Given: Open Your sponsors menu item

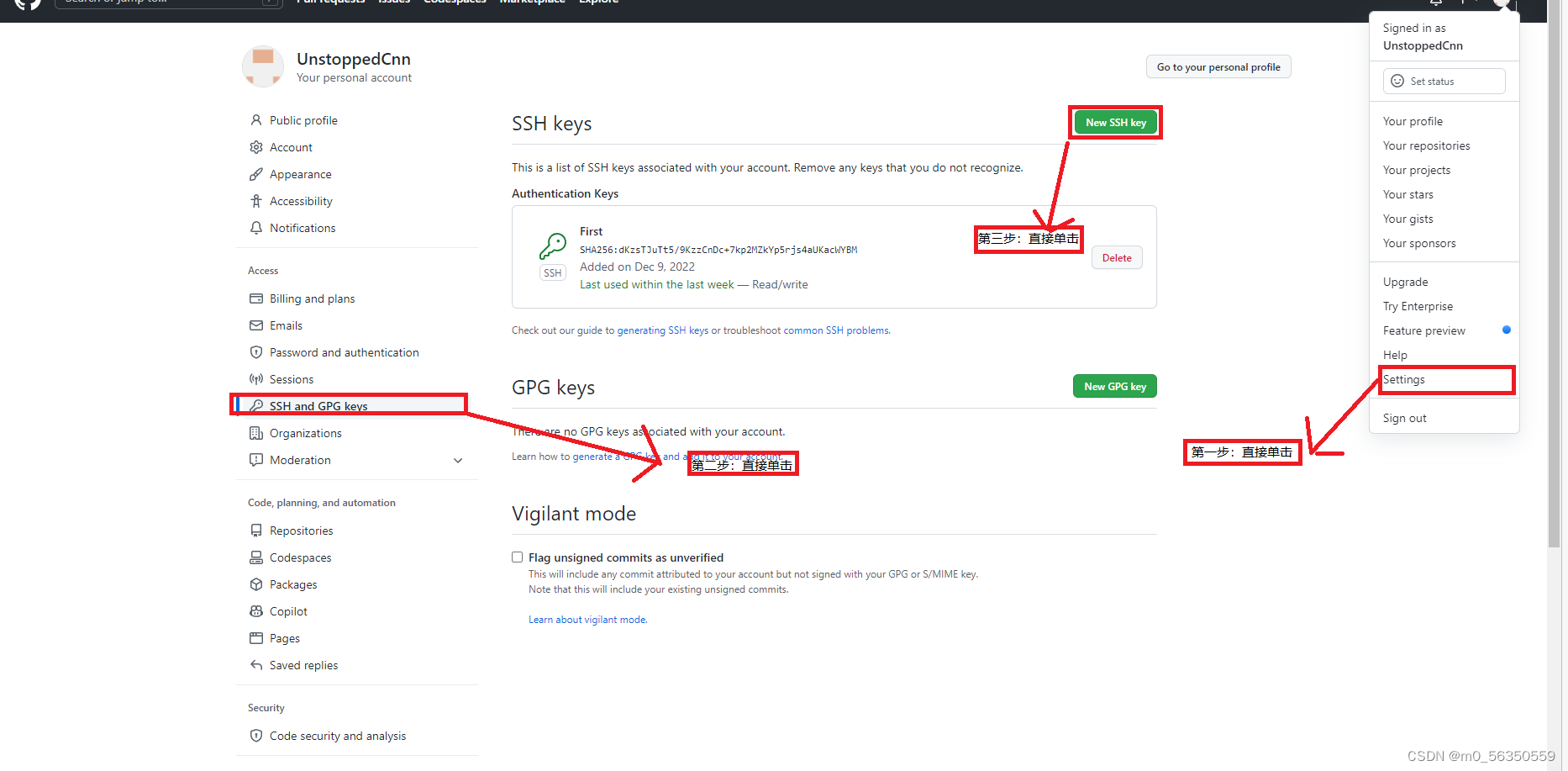Looking at the screenshot, I should (1419, 243).
